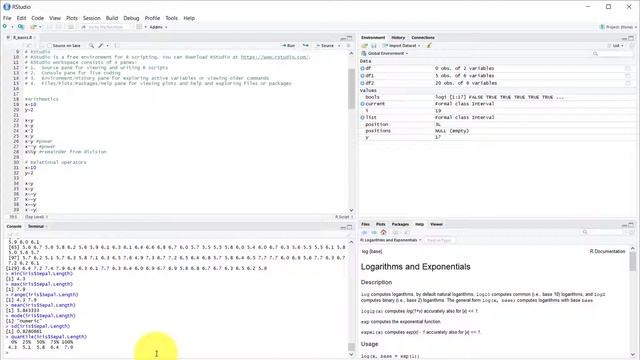This screenshot has width=640, height=360.
Task: Open the Project (None) dropdown
Action: coord(618,27)
